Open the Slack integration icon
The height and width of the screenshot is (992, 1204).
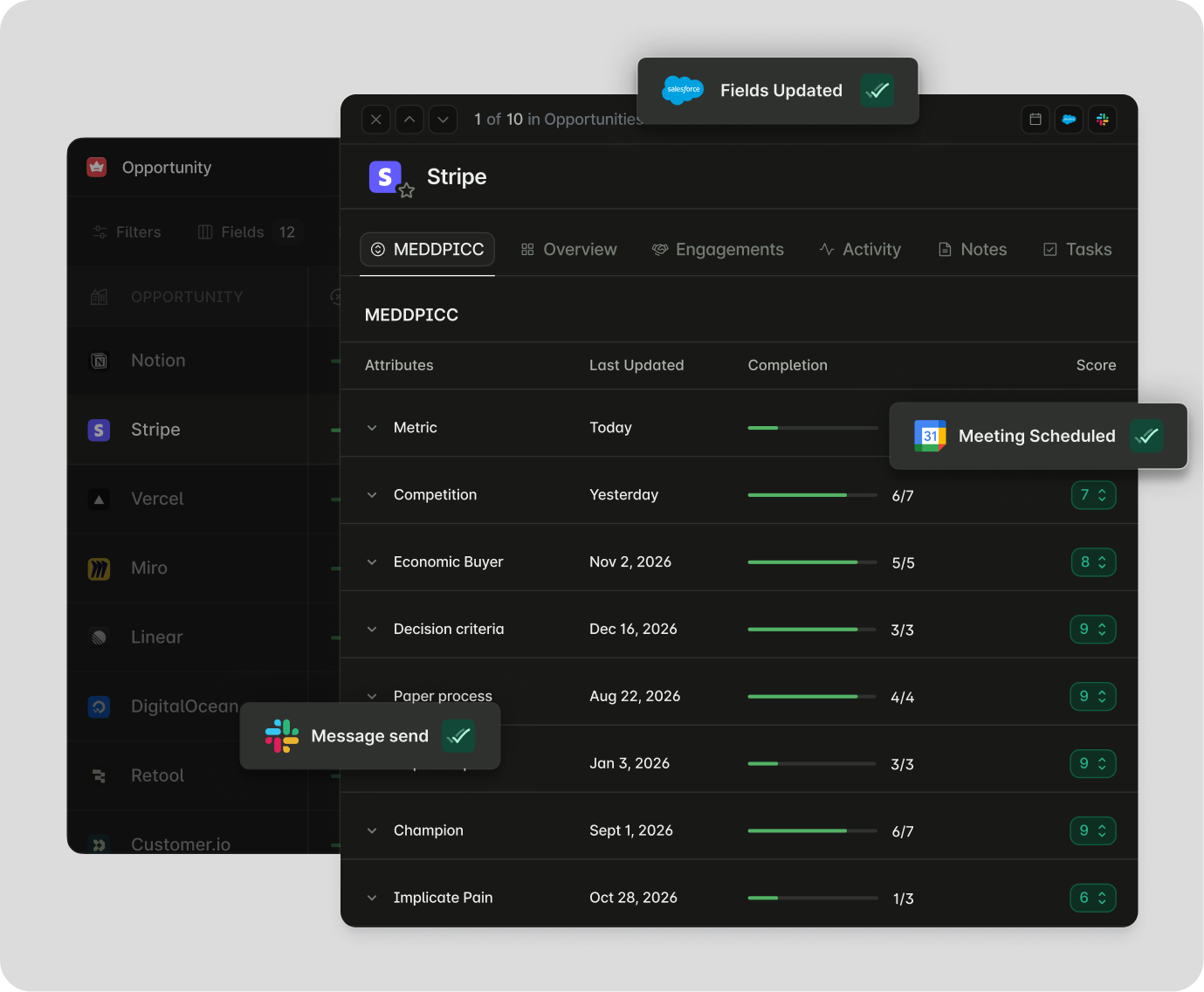tap(1103, 120)
